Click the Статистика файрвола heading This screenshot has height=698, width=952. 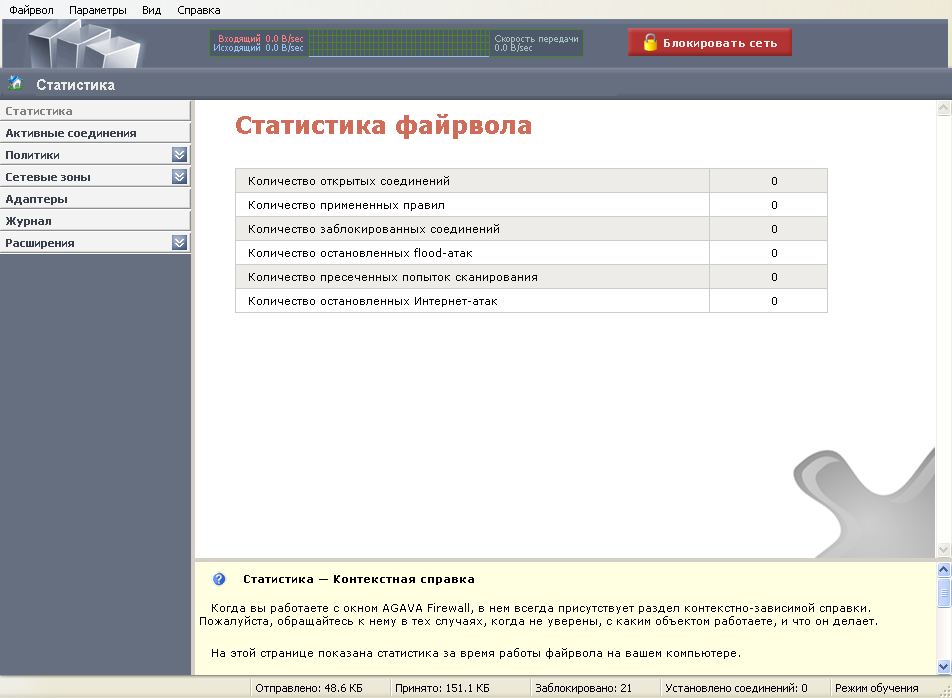383,126
